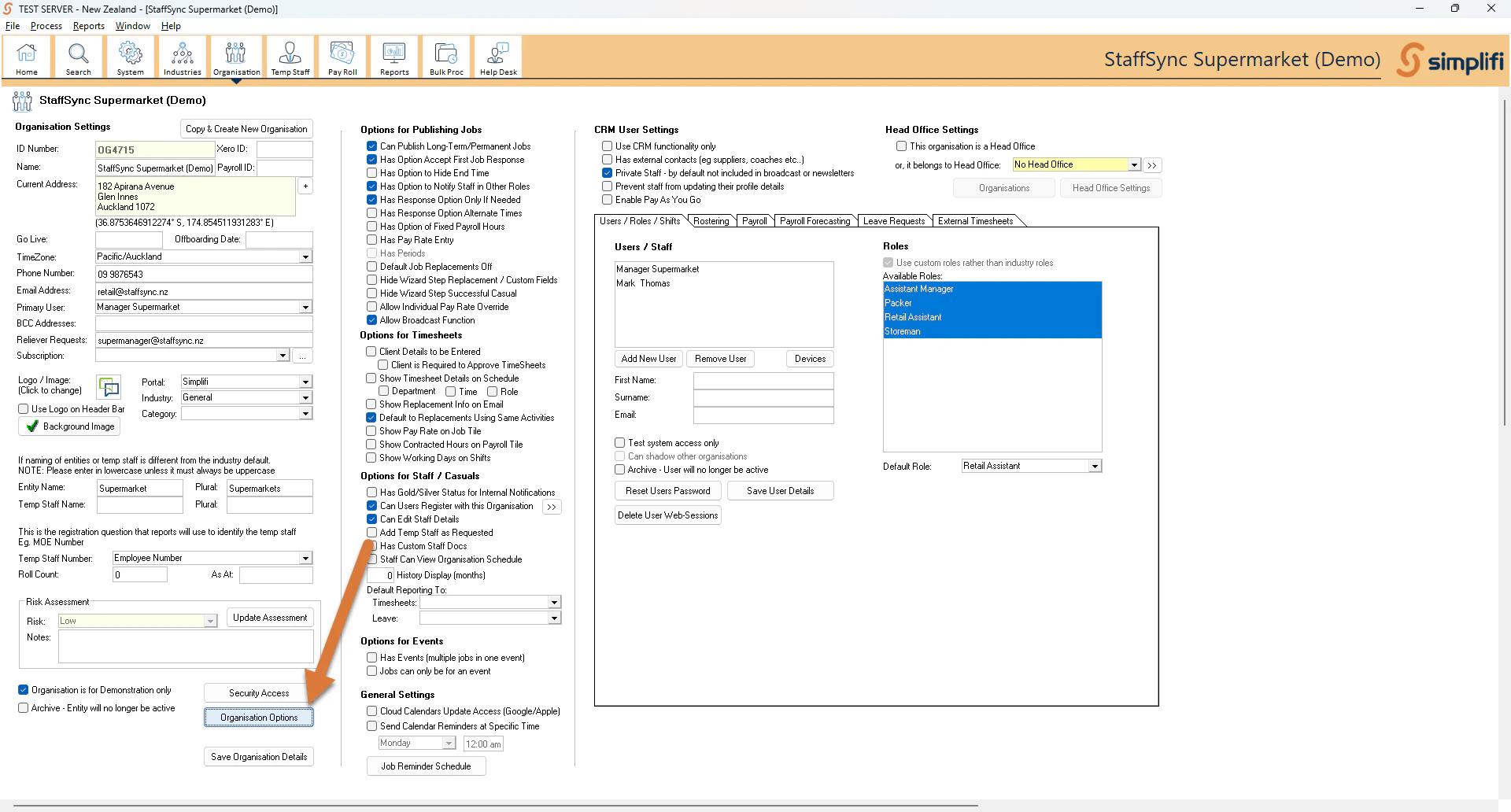Open the System settings toolbar icon
The image size is (1511, 812).
point(131,57)
